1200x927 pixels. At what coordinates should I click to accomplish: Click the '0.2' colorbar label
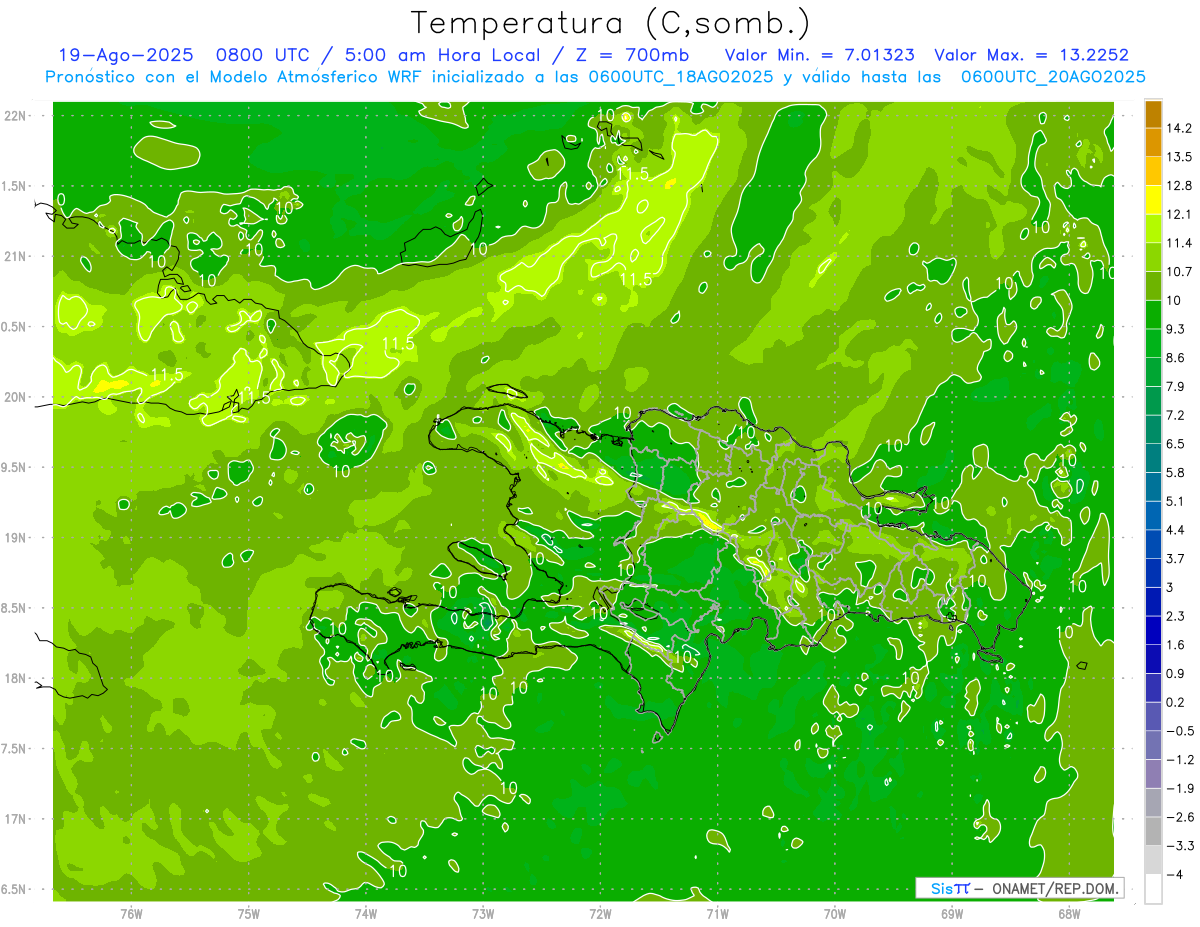click(x=1176, y=702)
